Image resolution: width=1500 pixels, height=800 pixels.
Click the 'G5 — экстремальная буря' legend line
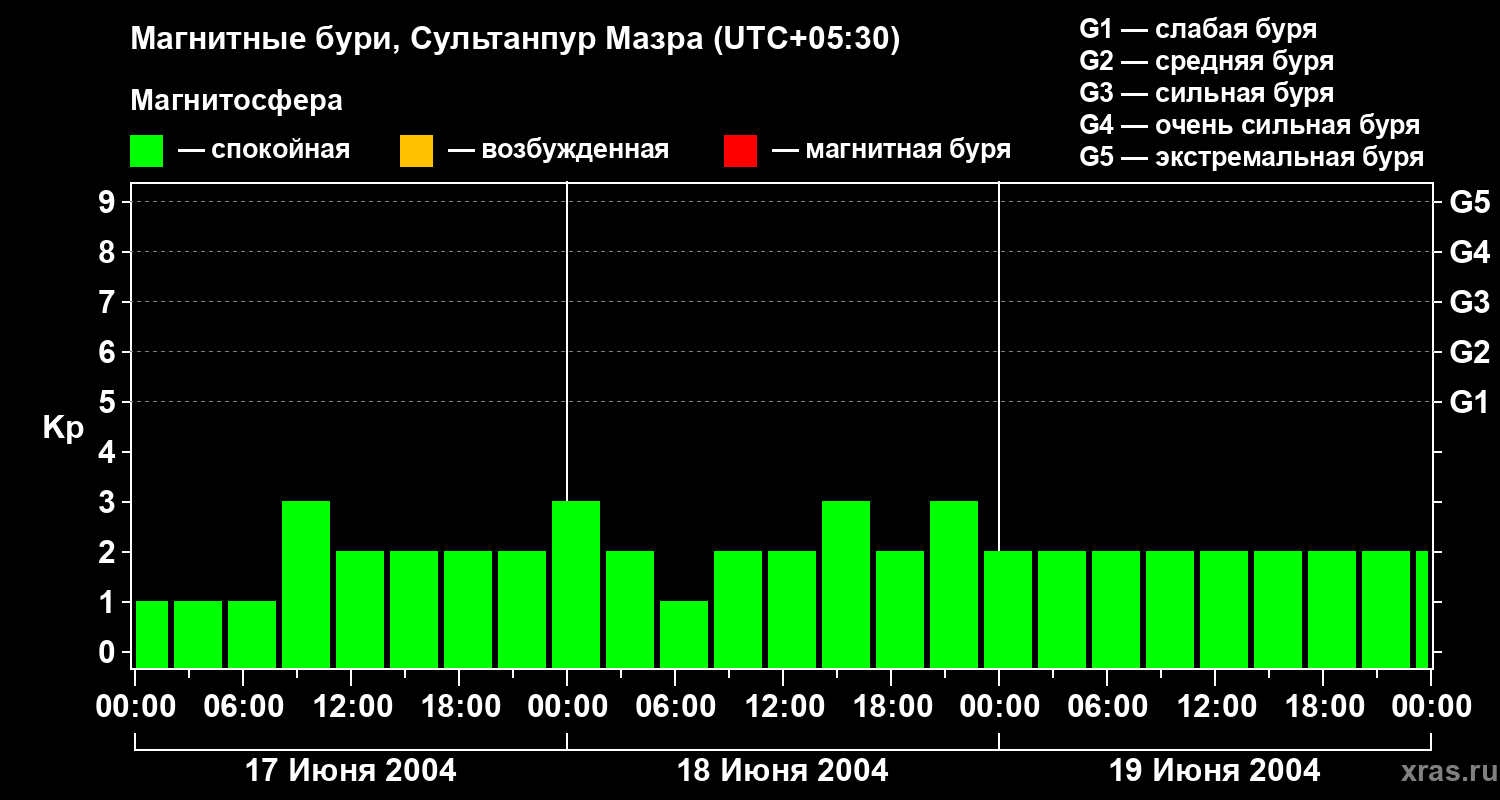1252,157
